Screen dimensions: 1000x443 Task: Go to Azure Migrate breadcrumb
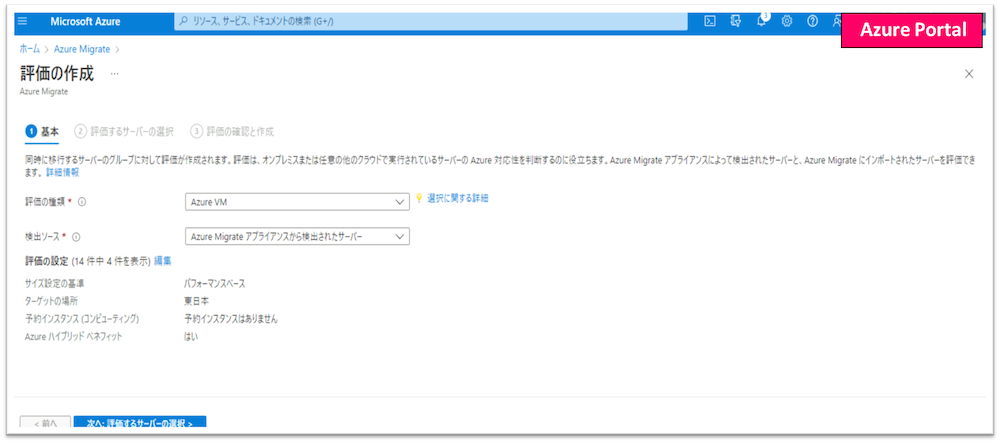coord(82,48)
